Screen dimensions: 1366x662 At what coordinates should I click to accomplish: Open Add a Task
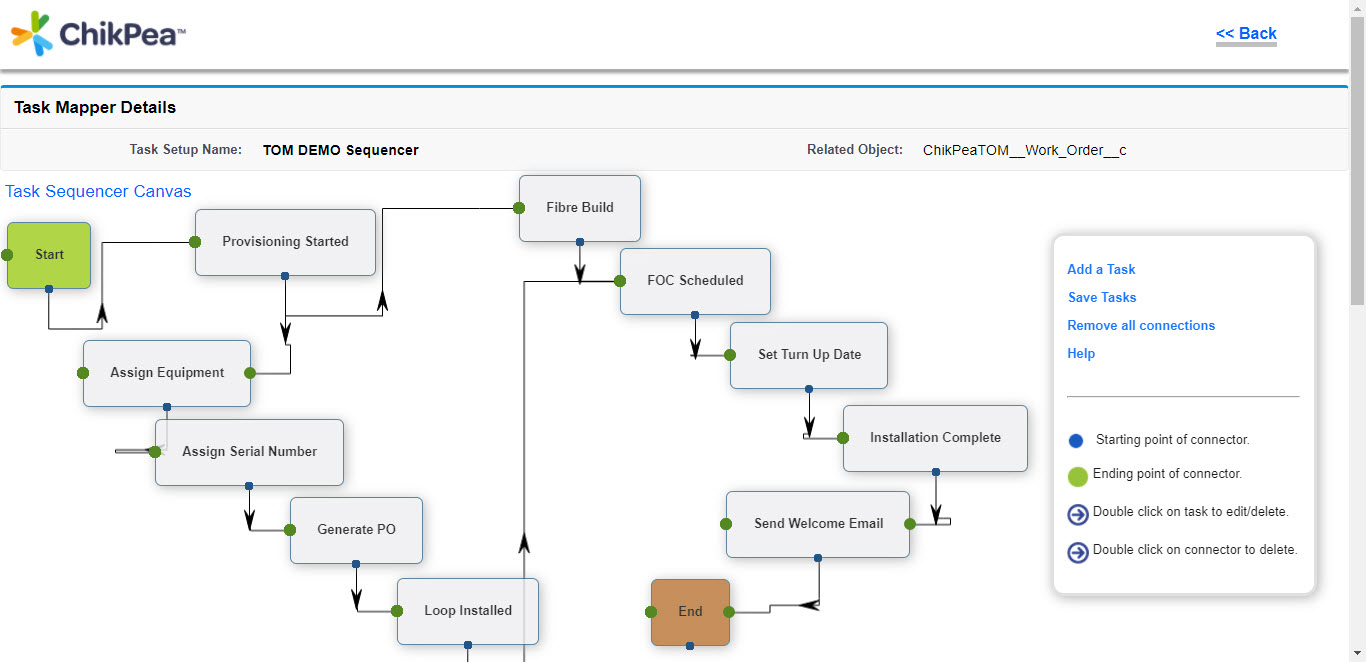click(x=1100, y=269)
